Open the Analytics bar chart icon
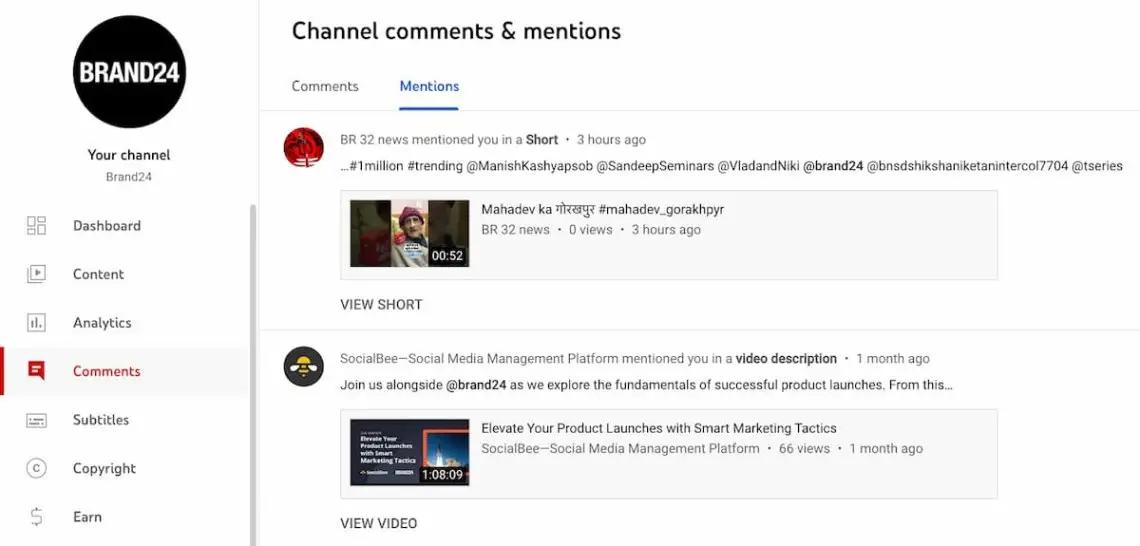This screenshot has width=1140, height=546. (36, 323)
